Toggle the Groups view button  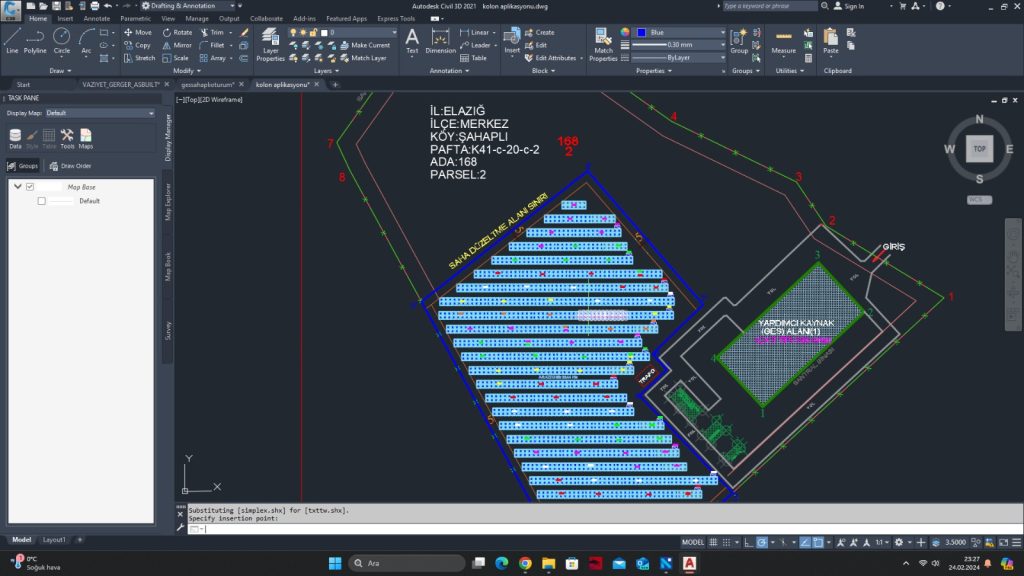(x=23, y=166)
